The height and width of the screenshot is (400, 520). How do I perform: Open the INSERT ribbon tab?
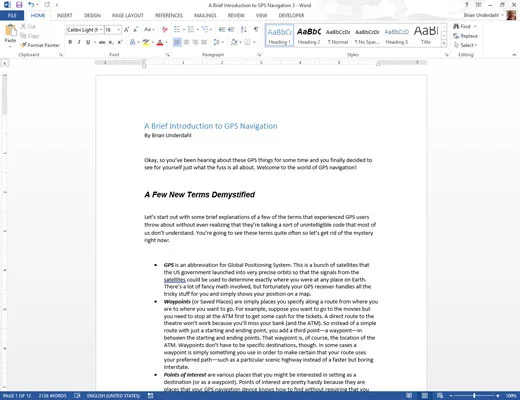point(64,15)
